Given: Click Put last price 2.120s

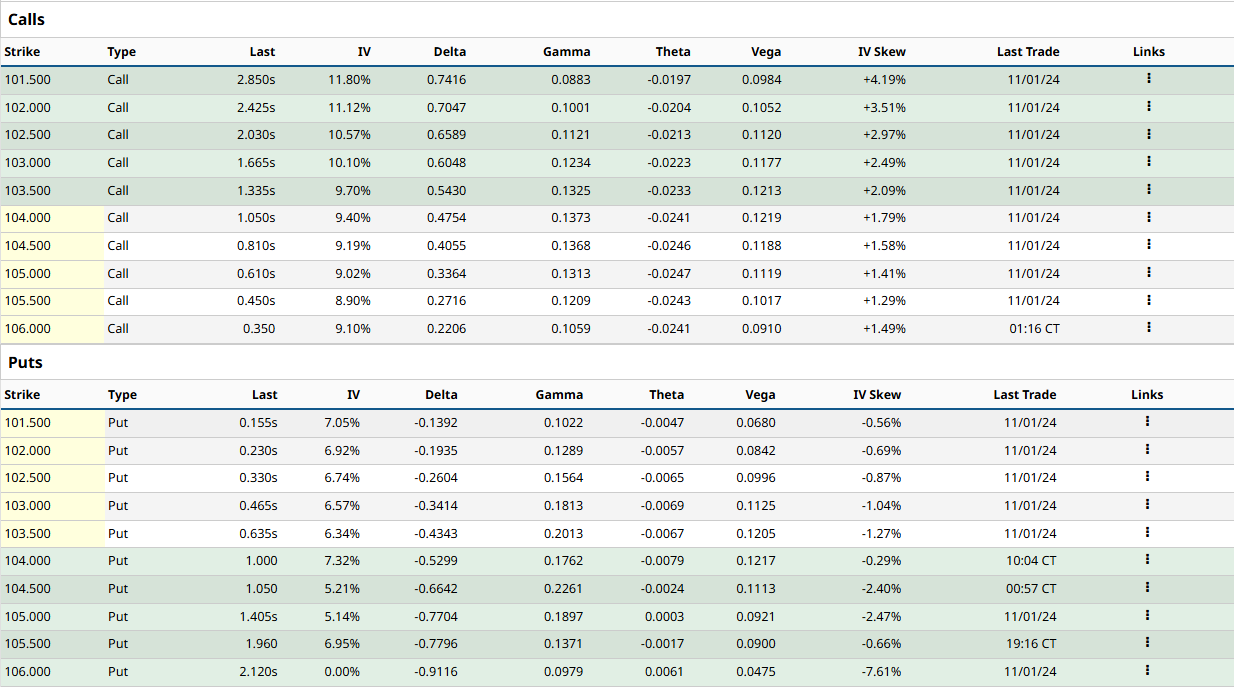Looking at the screenshot, I should pyautogui.click(x=258, y=672).
